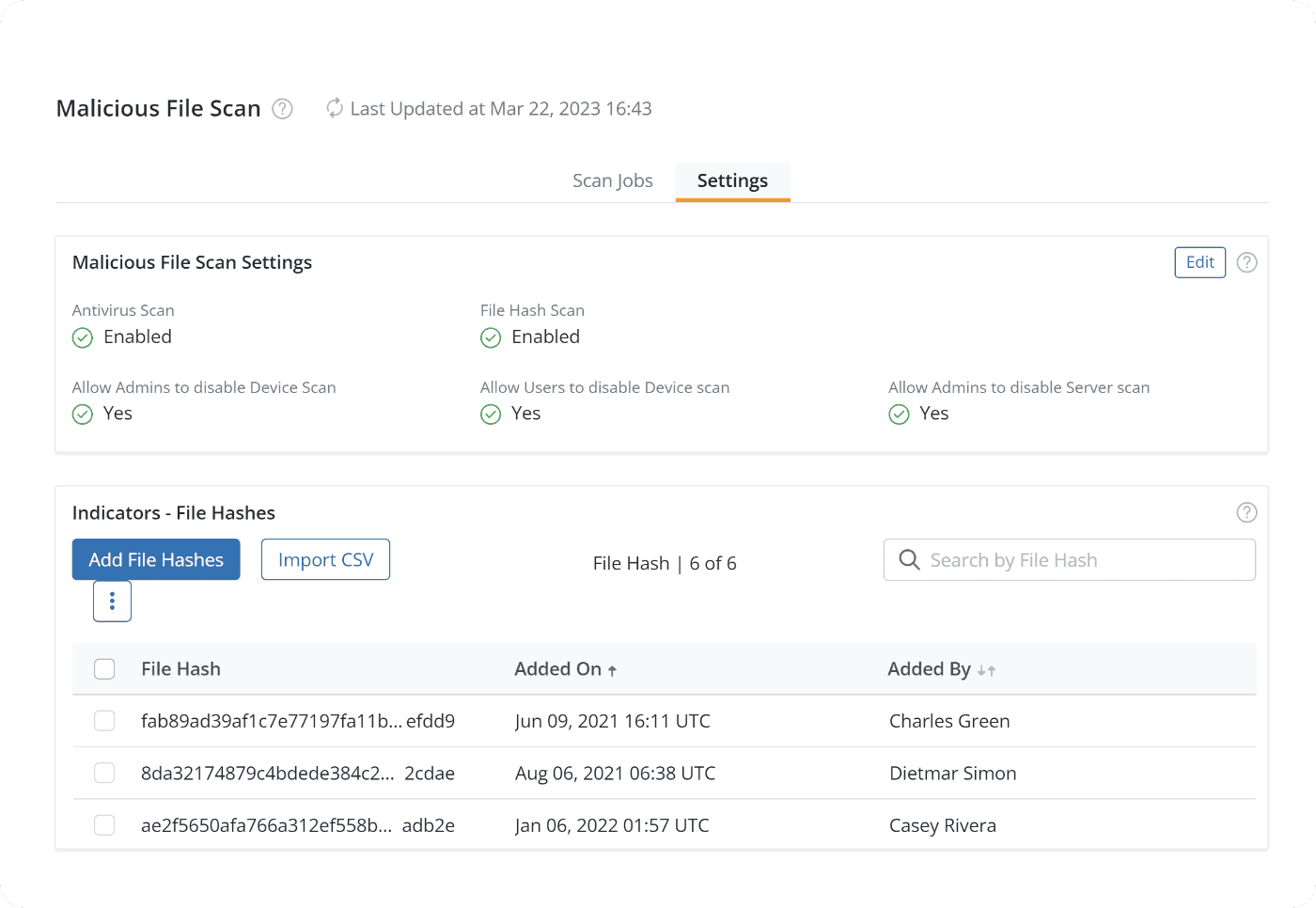Viewport: 1316px width, 908px height.
Task: Select the checkbox for hash fab89ad39af1c7e77197fa11b
Action: tap(104, 721)
